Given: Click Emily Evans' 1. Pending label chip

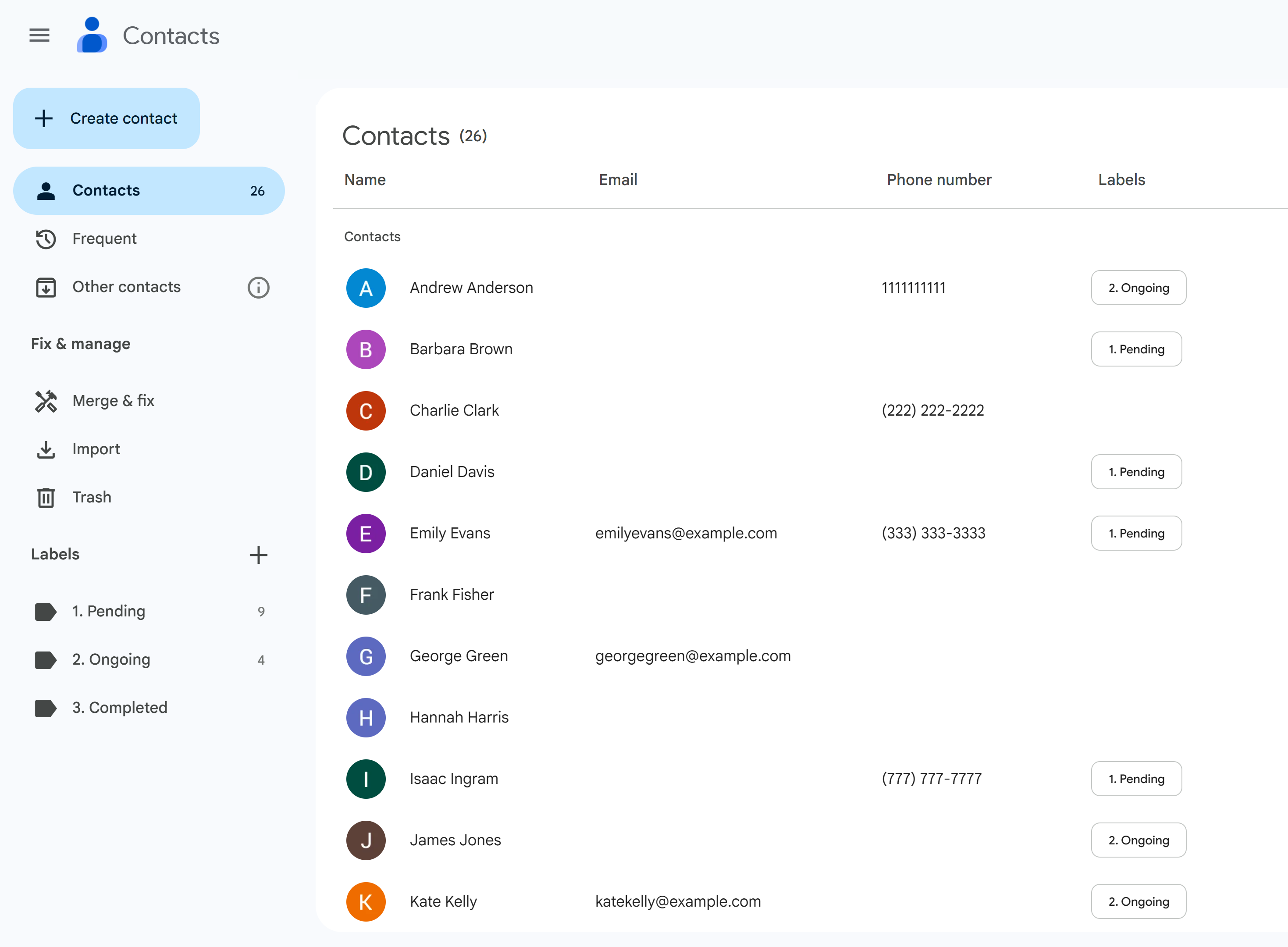Looking at the screenshot, I should click(1135, 533).
